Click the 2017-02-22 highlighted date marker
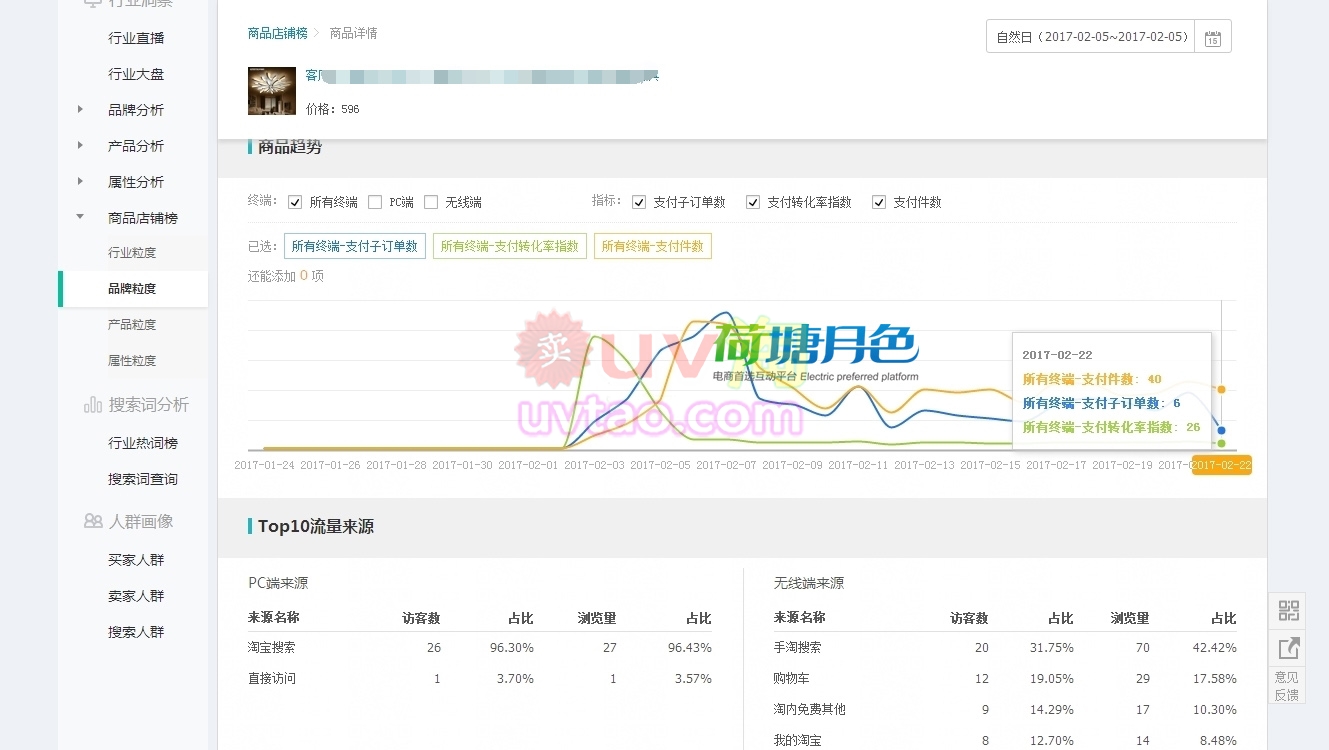This screenshot has width=1329, height=750. tap(1221, 465)
